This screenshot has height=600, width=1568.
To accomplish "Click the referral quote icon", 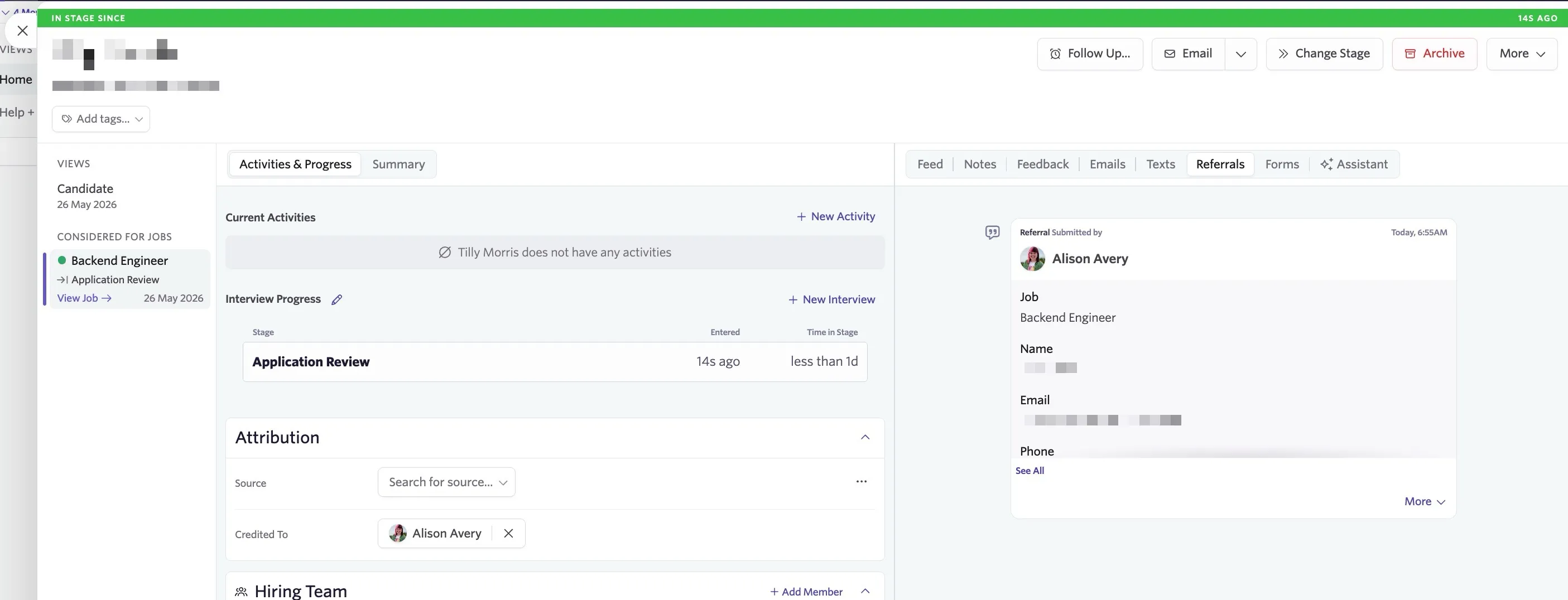I will click(x=992, y=233).
